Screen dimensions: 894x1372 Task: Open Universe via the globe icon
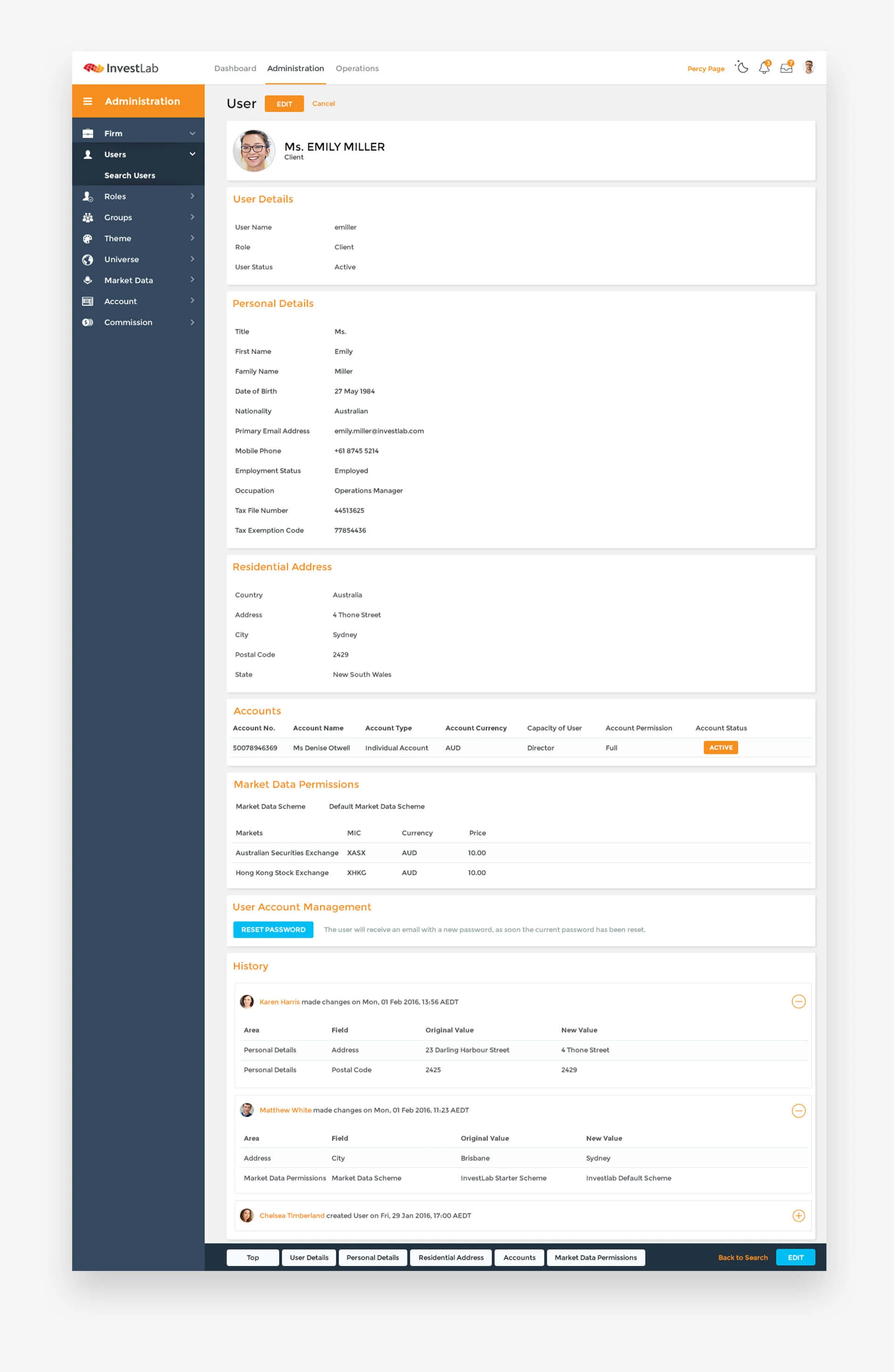click(x=88, y=259)
